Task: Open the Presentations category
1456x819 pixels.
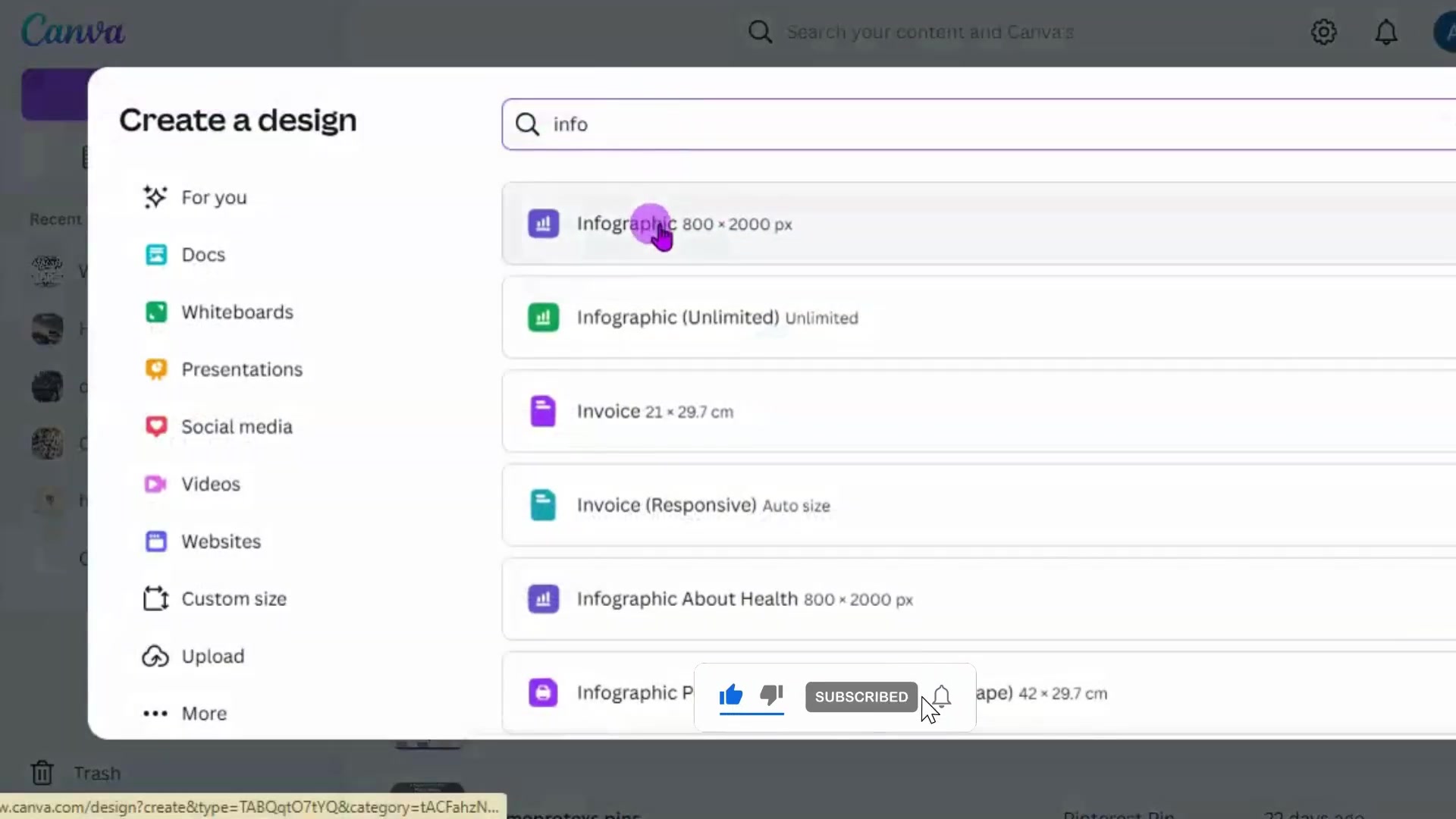Action: click(x=241, y=369)
